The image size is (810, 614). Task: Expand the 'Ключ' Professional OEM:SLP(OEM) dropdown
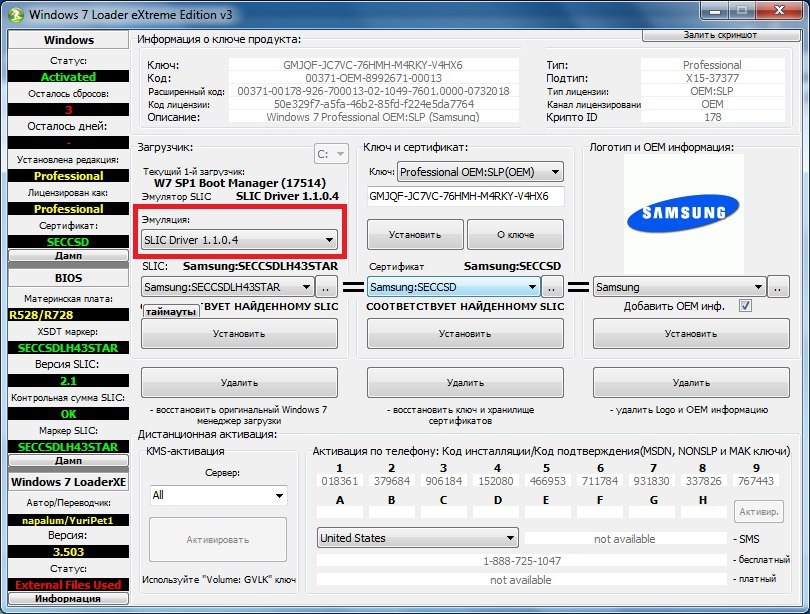[480, 172]
